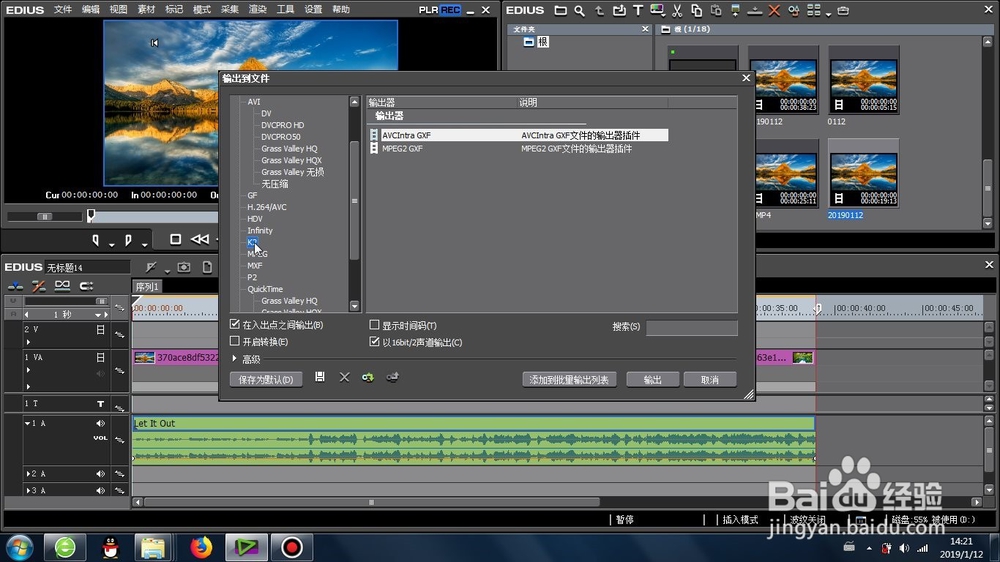Click the import preset icon in export dialog
The height and width of the screenshot is (562, 1000).
click(368, 378)
